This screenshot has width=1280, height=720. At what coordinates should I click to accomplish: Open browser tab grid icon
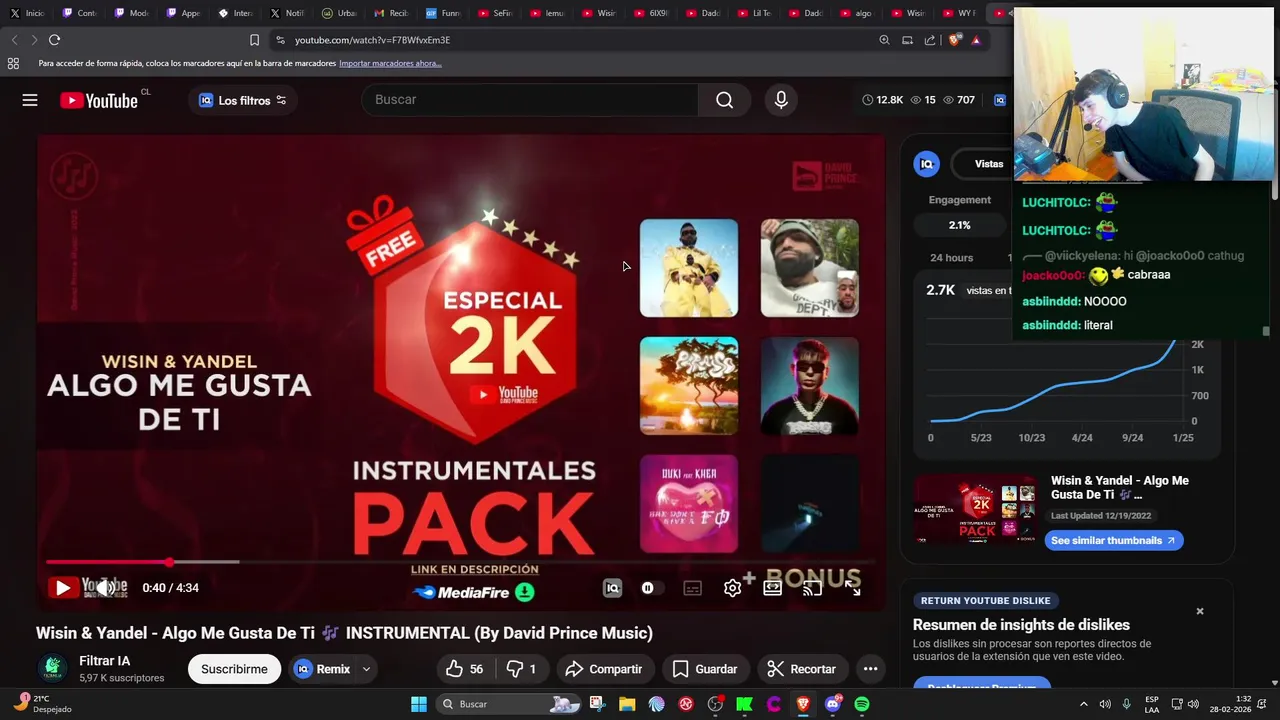click(13, 63)
